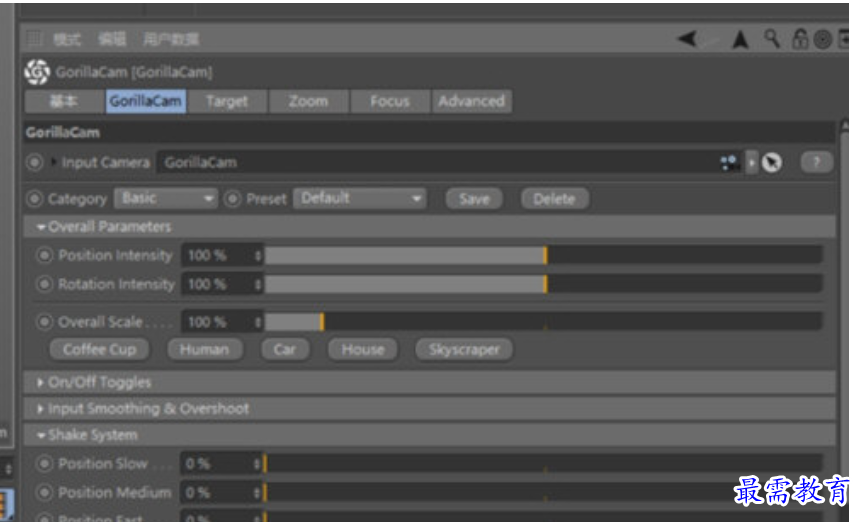
Task: Switch to the Zoom tab
Action: point(309,101)
